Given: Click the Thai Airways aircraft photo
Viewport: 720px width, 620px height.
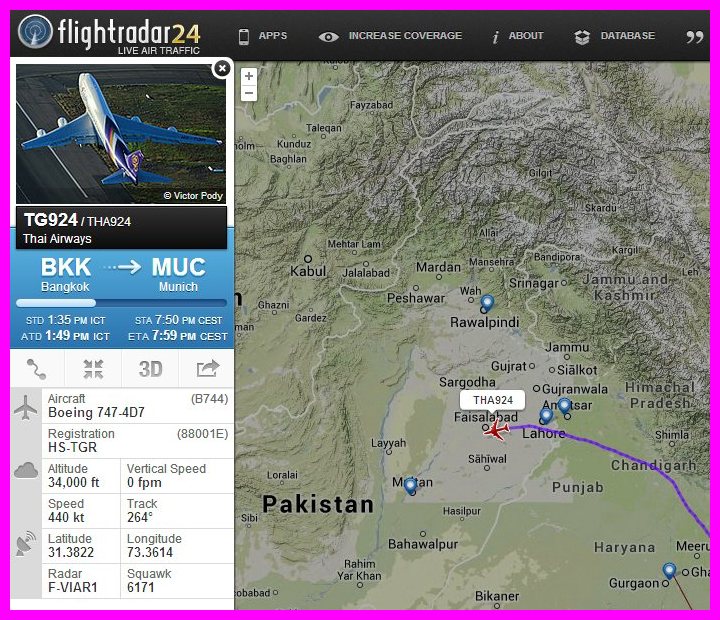Looking at the screenshot, I should (121, 134).
